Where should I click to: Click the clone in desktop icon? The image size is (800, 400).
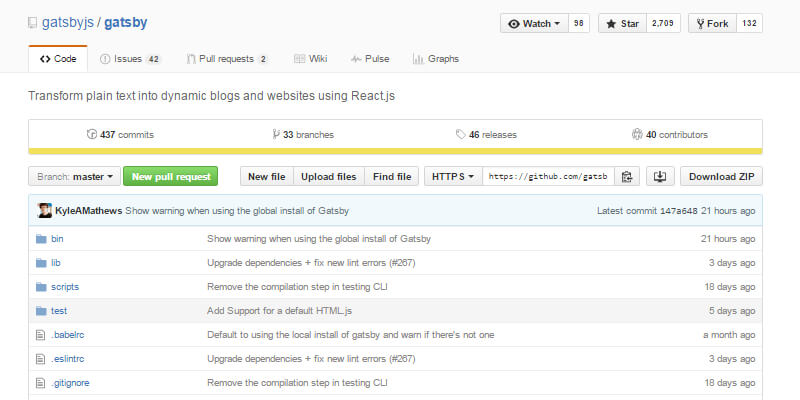(x=659, y=177)
